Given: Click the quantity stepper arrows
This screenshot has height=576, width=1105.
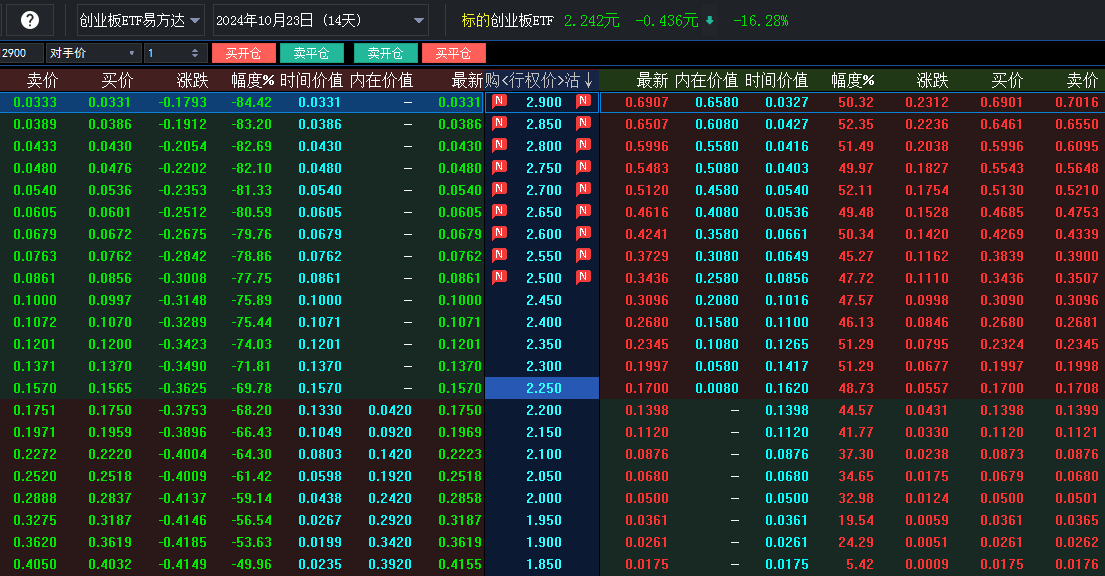Looking at the screenshot, I should tap(195, 53).
